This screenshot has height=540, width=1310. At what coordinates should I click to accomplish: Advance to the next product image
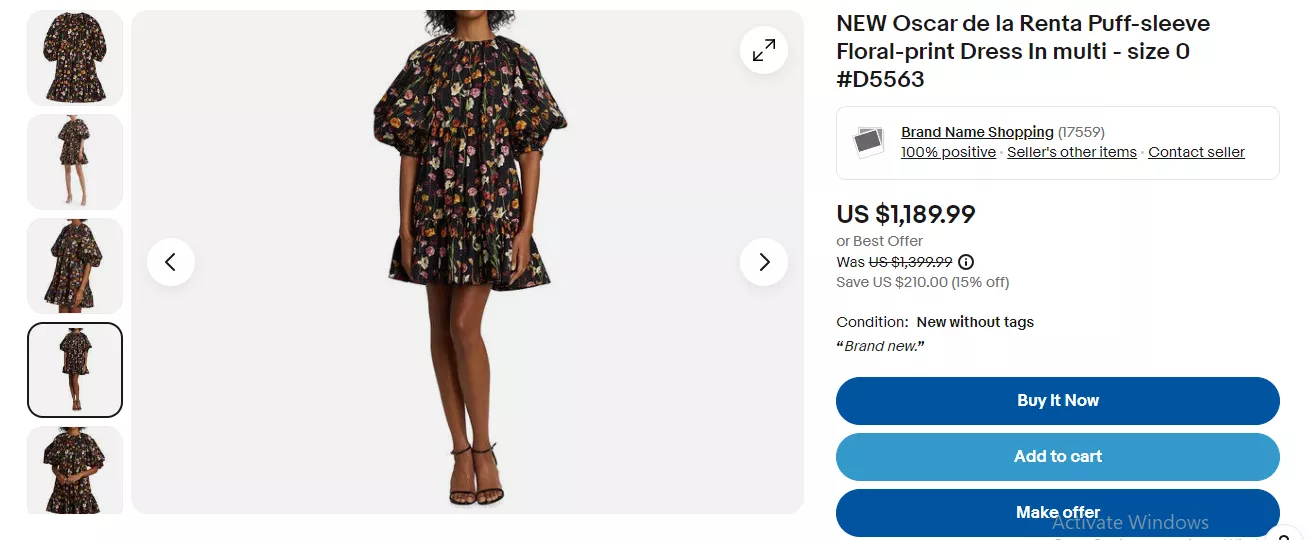click(764, 262)
